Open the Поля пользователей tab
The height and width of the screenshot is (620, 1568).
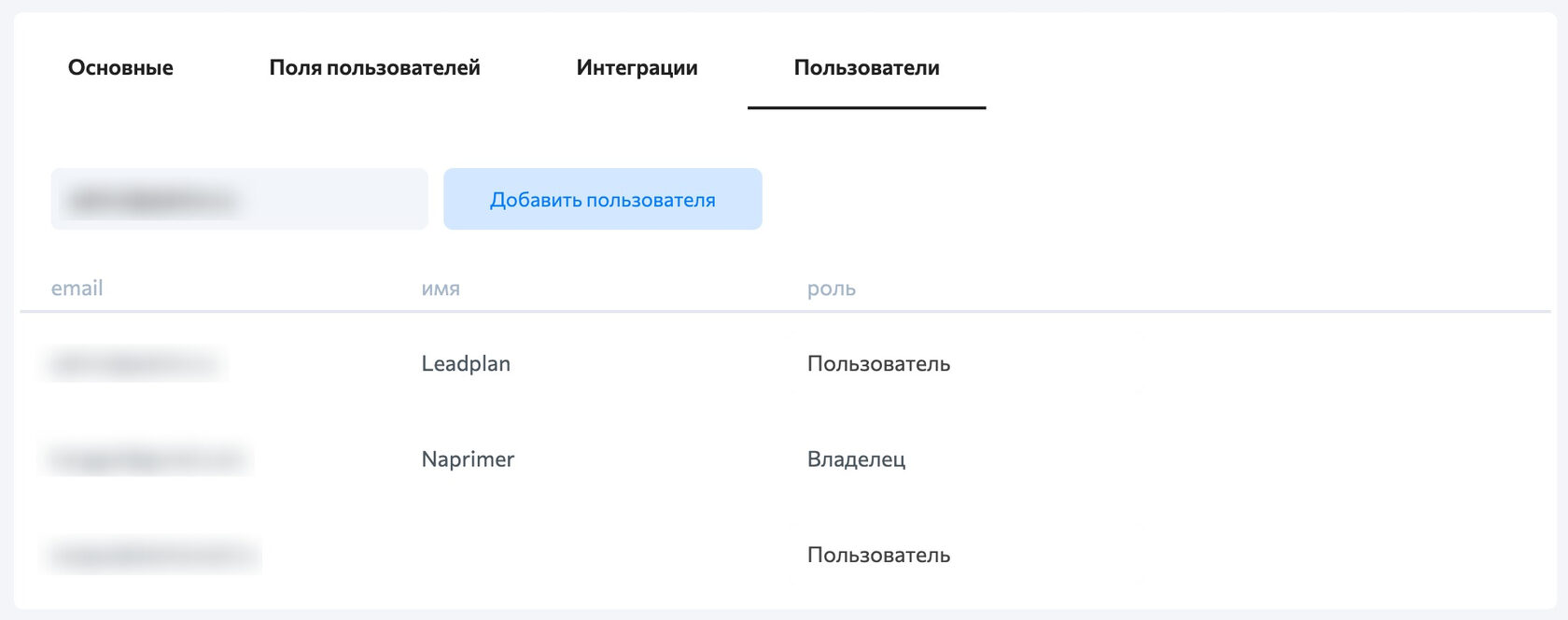pyautogui.click(x=374, y=68)
